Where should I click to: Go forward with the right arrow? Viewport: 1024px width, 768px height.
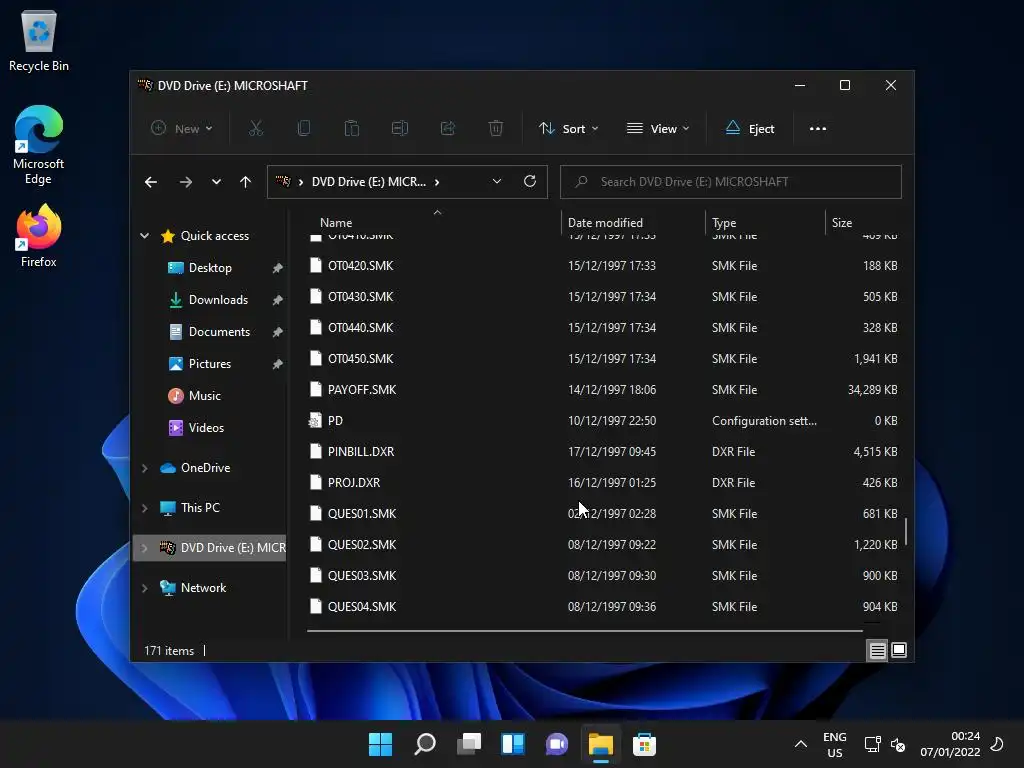185,182
